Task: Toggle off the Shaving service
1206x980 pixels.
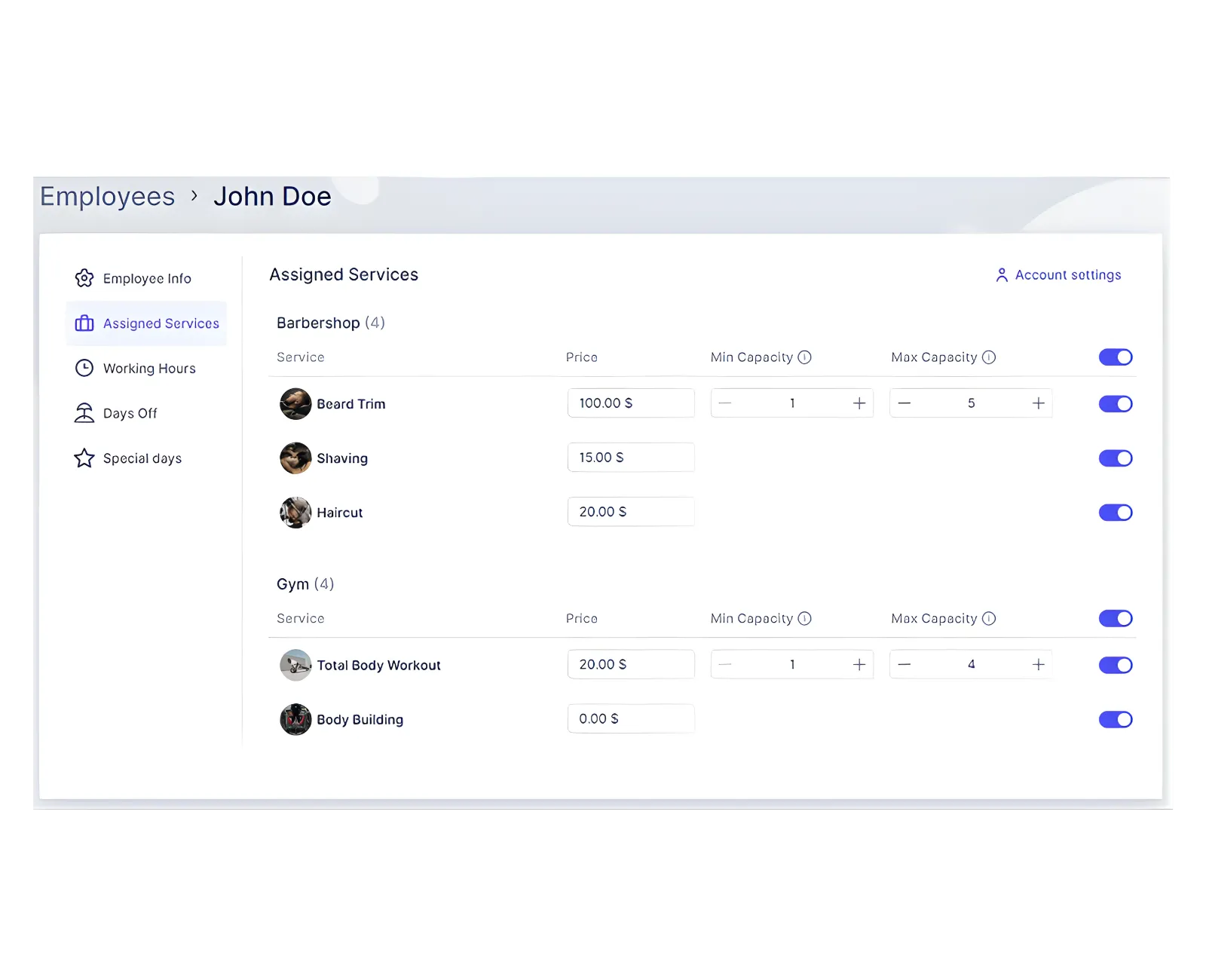Action: 1116,458
